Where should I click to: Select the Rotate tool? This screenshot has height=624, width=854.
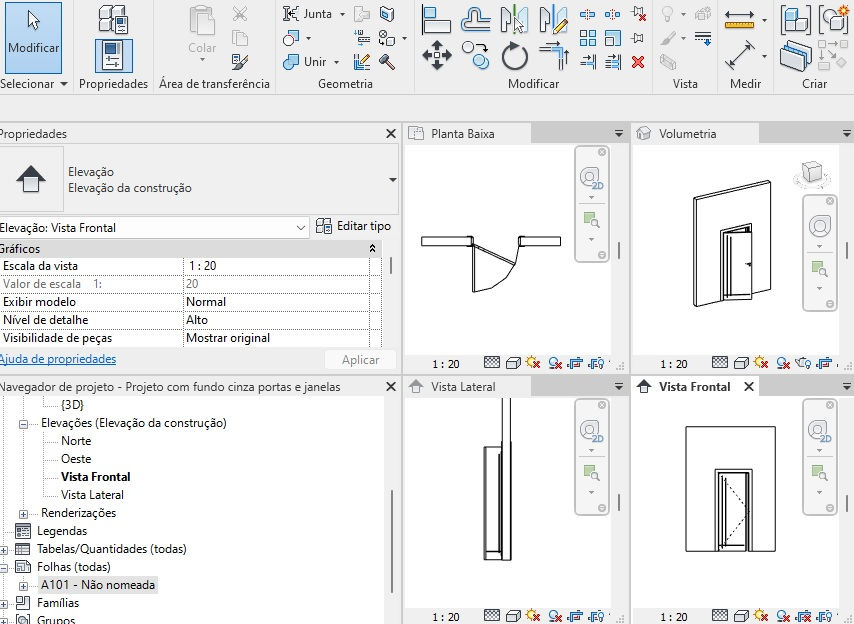point(515,56)
